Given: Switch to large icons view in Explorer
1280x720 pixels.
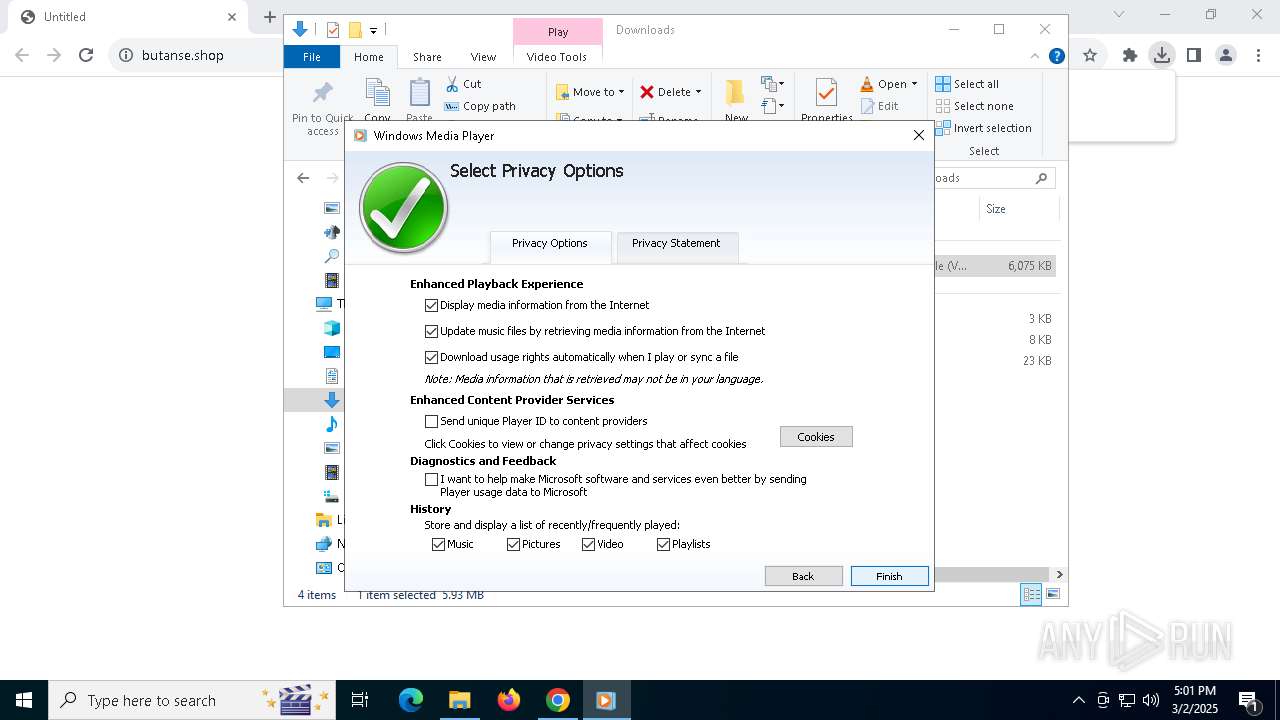Looking at the screenshot, I should [1053, 595].
